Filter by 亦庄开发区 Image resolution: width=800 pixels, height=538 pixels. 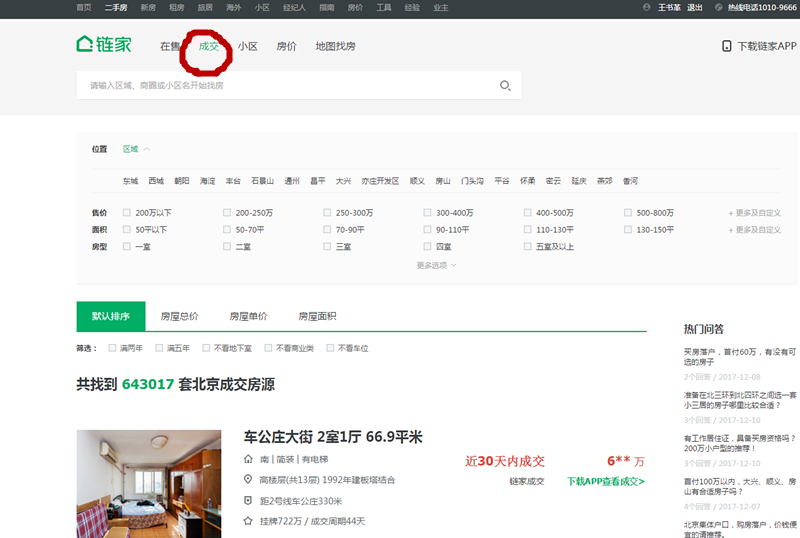point(380,181)
